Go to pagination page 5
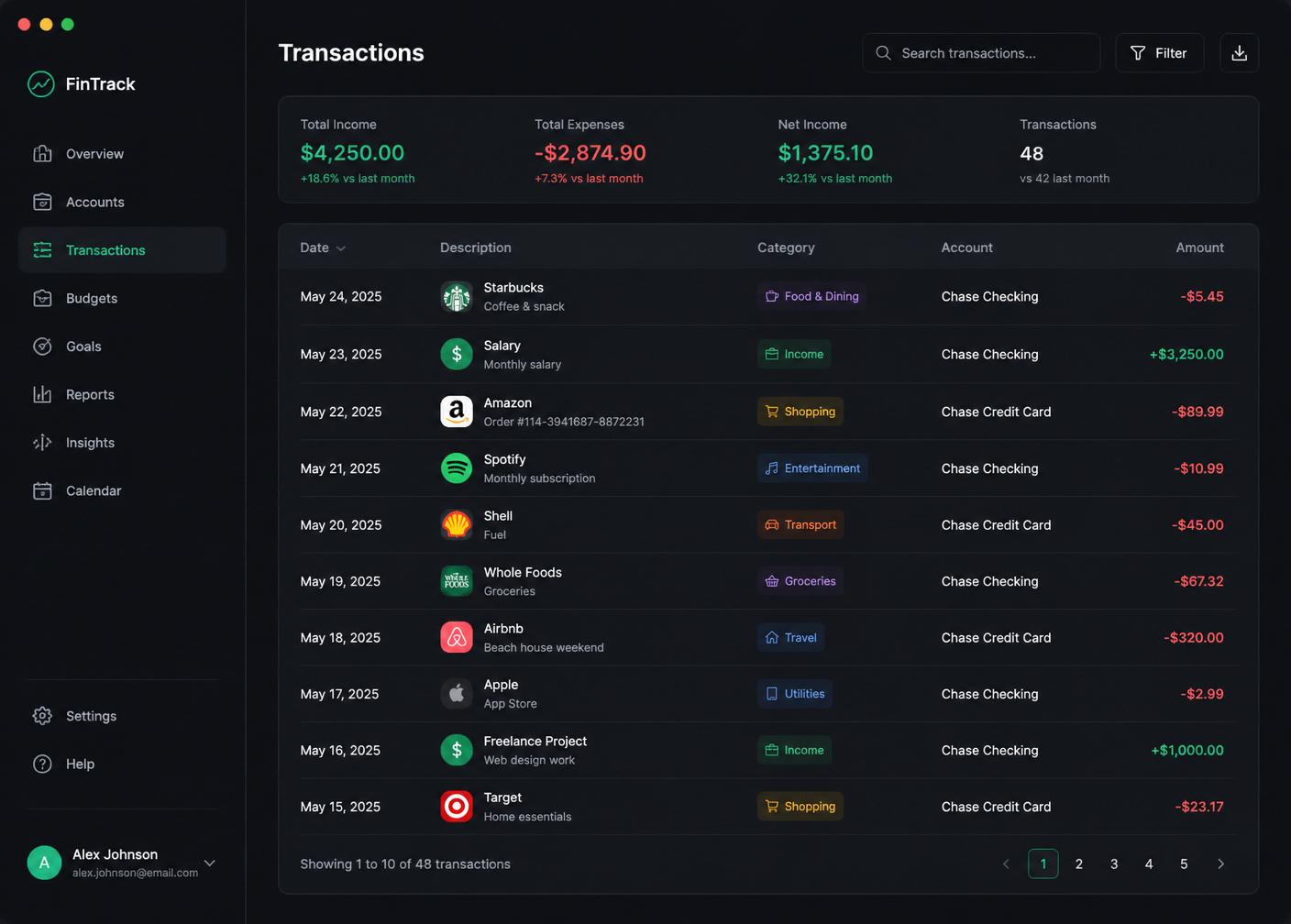The image size is (1291, 924). 1184,863
